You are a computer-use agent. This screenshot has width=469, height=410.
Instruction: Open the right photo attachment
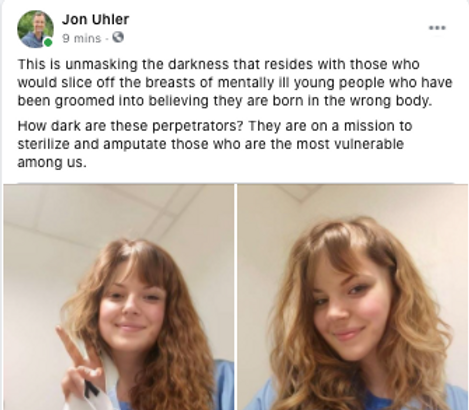point(353,297)
